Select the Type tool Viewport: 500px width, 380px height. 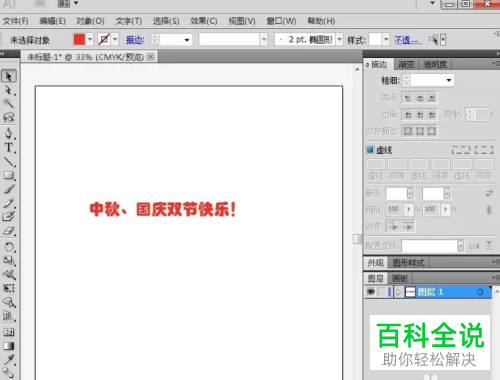pyautogui.click(x=9, y=148)
